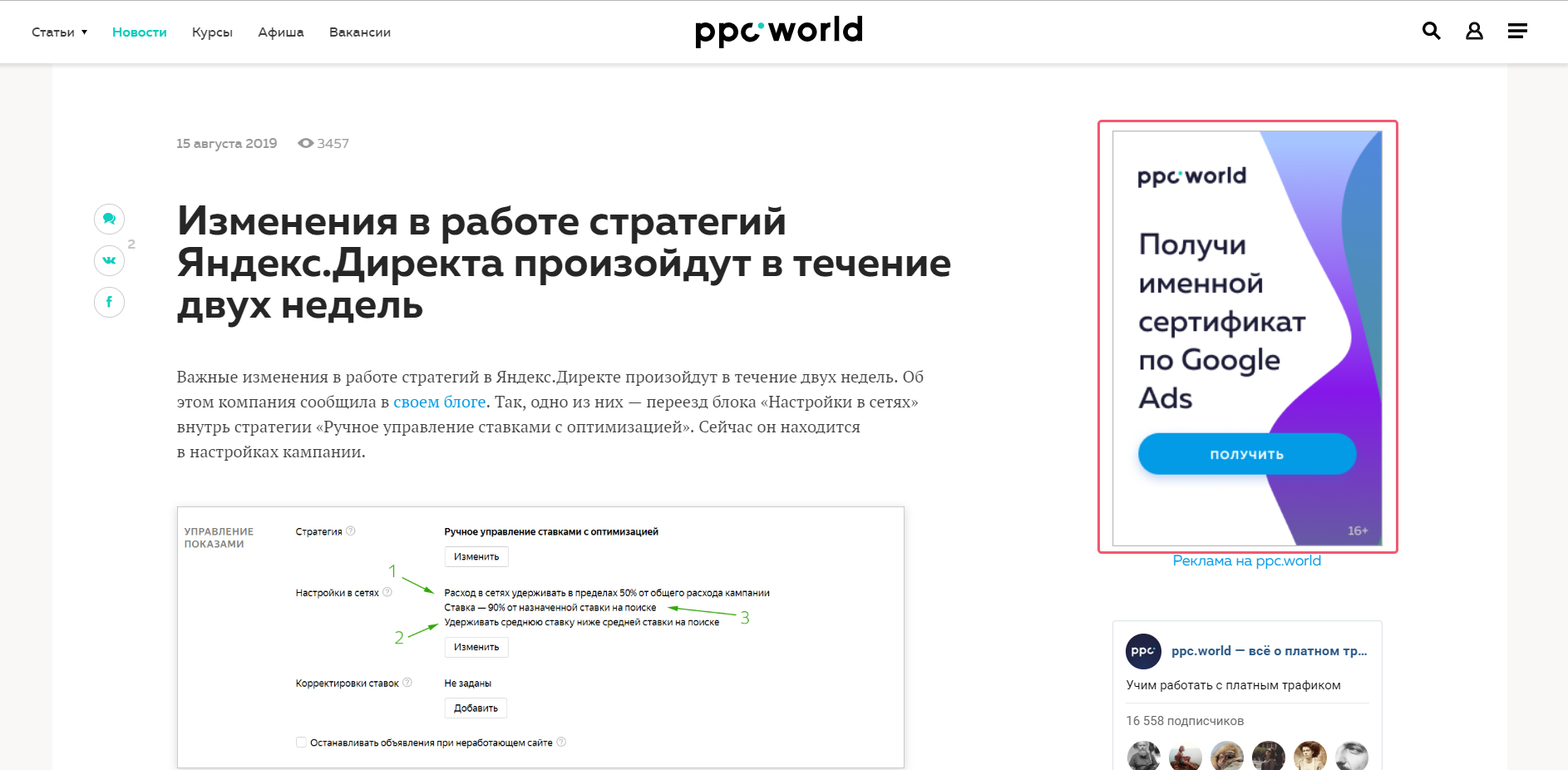Image resolution: width=1568 pixels, height=770 pixels.
Task: Click the comments bubble share icon
Action: (x=109, y=219)
